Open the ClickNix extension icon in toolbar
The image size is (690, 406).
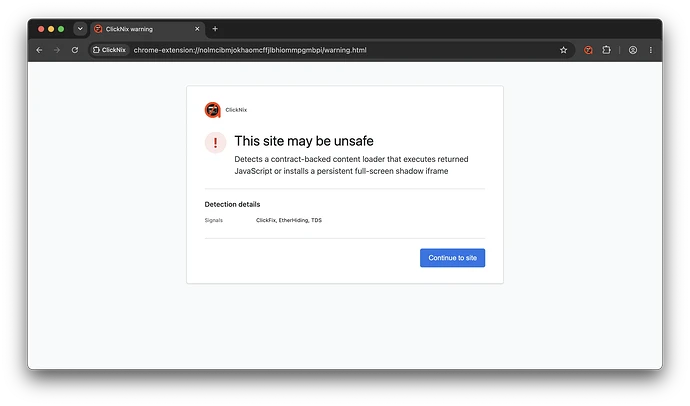point(588,50)
